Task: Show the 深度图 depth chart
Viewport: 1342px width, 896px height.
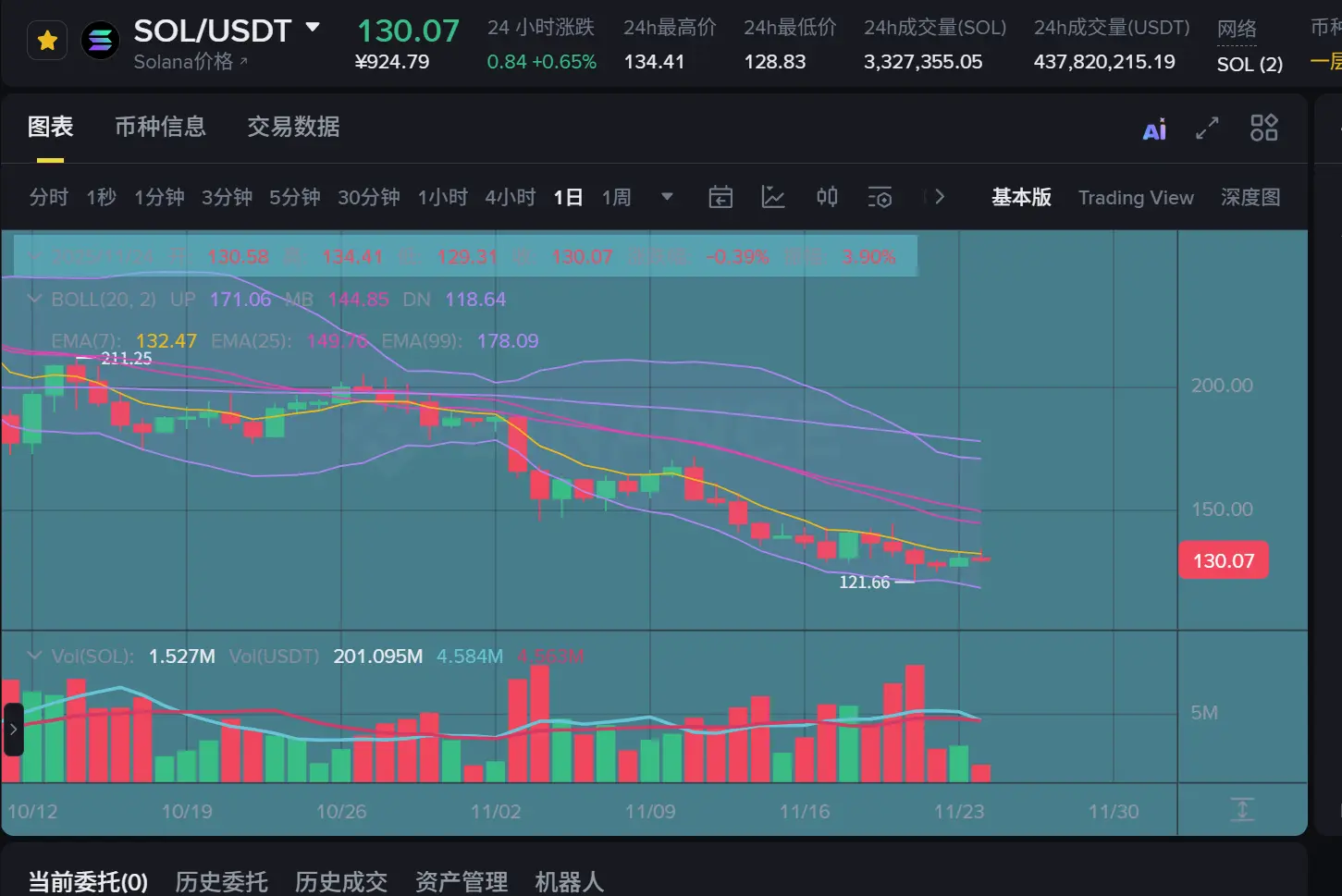Action: 1250,197
